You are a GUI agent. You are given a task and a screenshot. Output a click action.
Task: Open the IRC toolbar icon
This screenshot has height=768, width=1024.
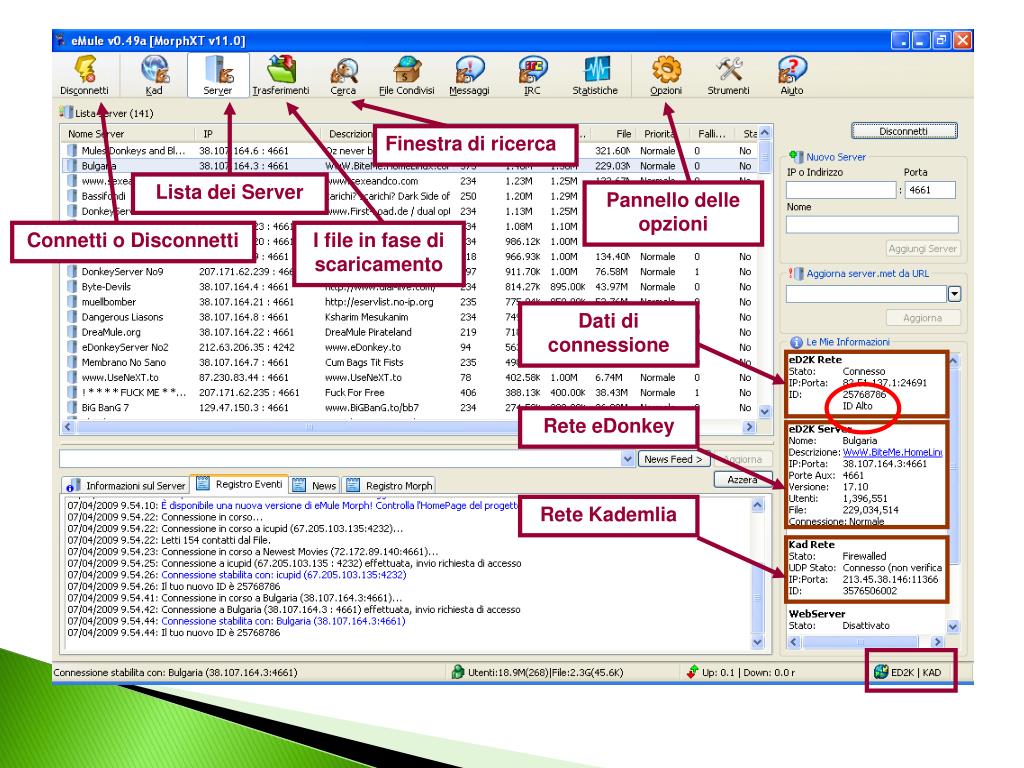[x=532, y=69]
